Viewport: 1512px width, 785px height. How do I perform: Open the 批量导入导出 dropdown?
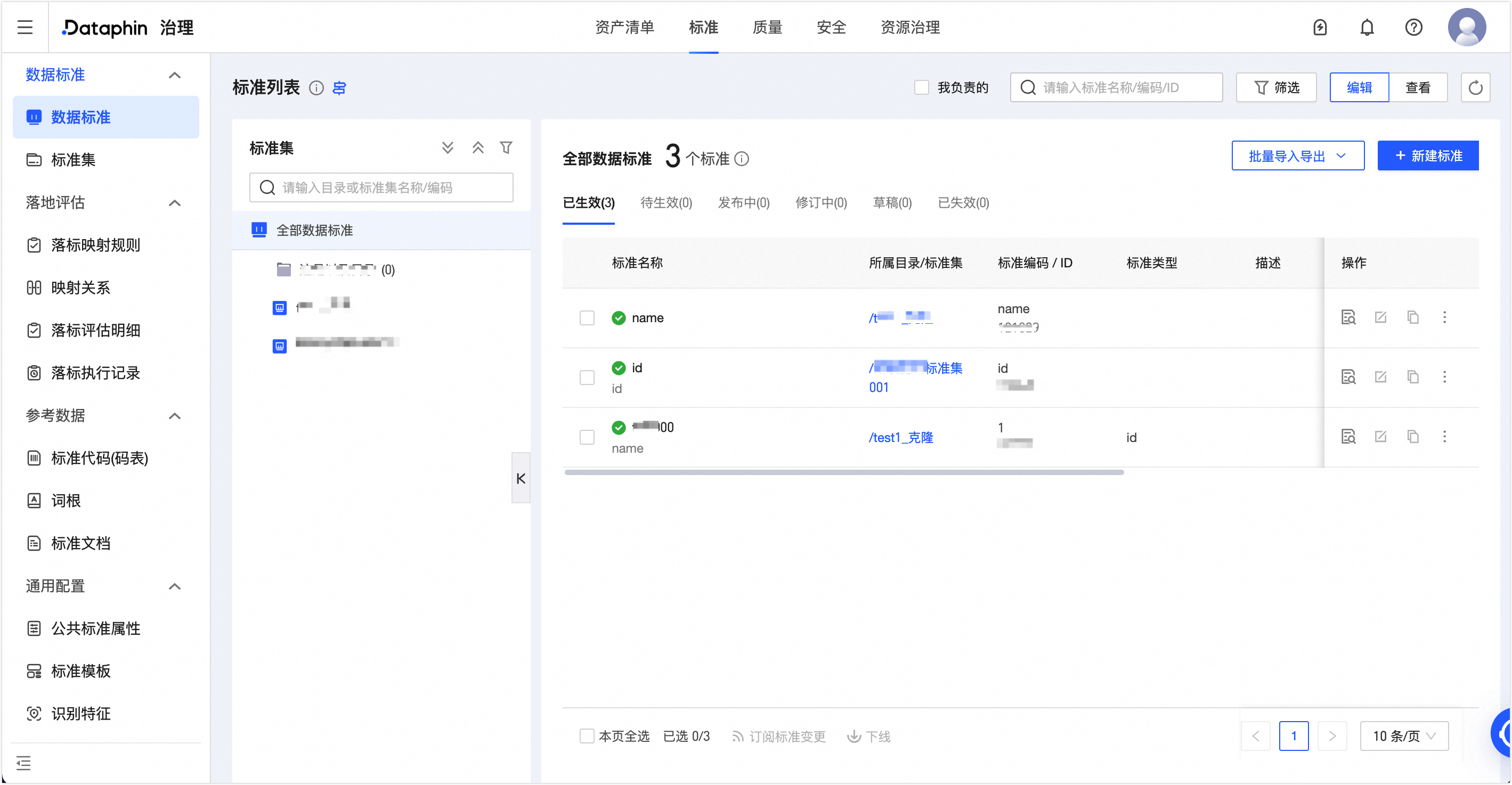pyautogui.click(x=1298, y=156)
